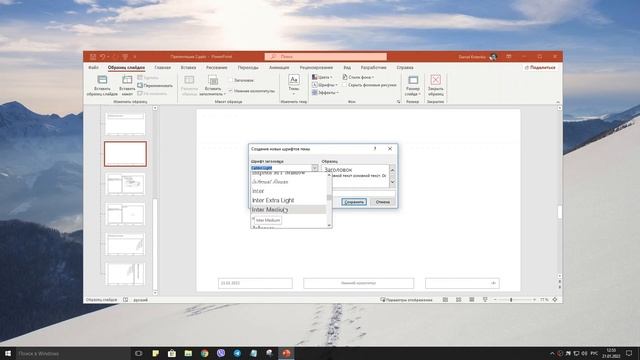Open Windows Start button
Image resolution: width=640 pixels, height=360 pixels.
tap(8, 353)
